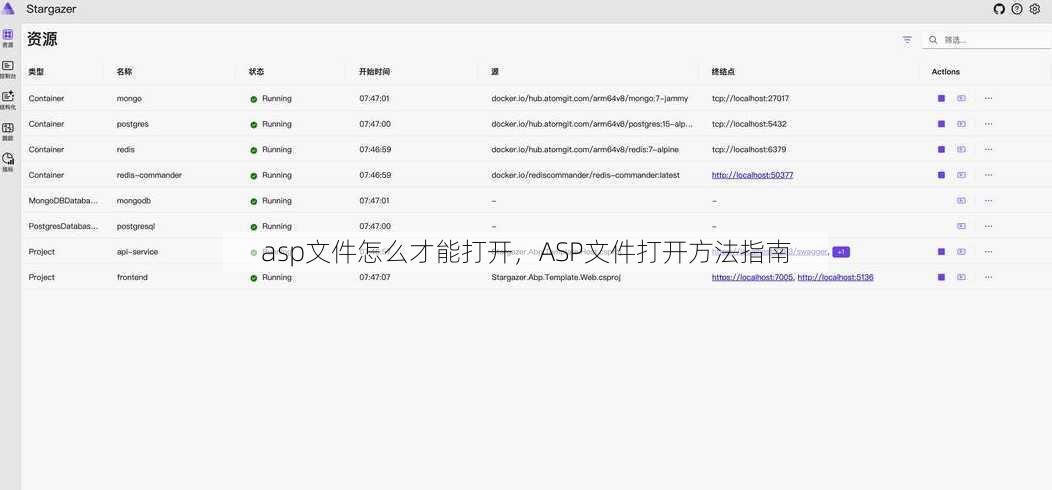Open more actions menu for postgres
The image size is (1052, 490).
988,124
